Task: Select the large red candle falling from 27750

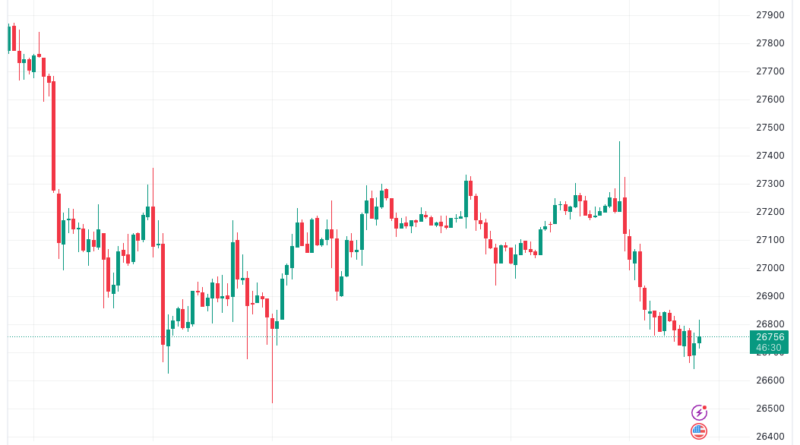Action: [53, 135]
